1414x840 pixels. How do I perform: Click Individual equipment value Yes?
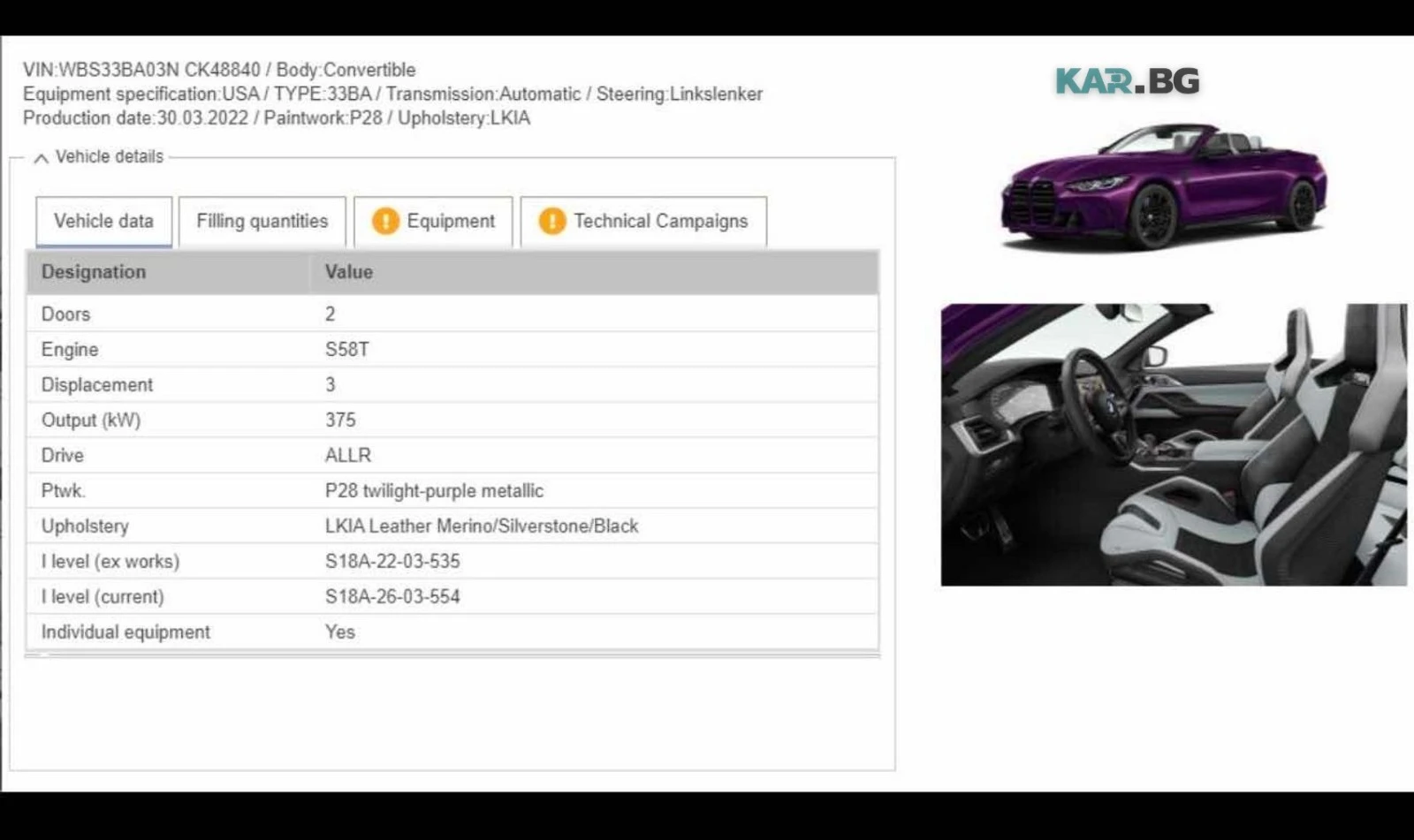[340, 632]
